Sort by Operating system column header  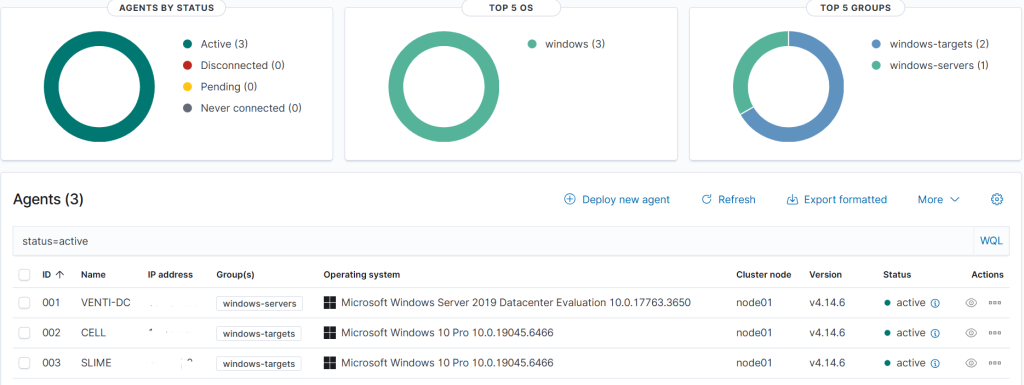(362, 275)
